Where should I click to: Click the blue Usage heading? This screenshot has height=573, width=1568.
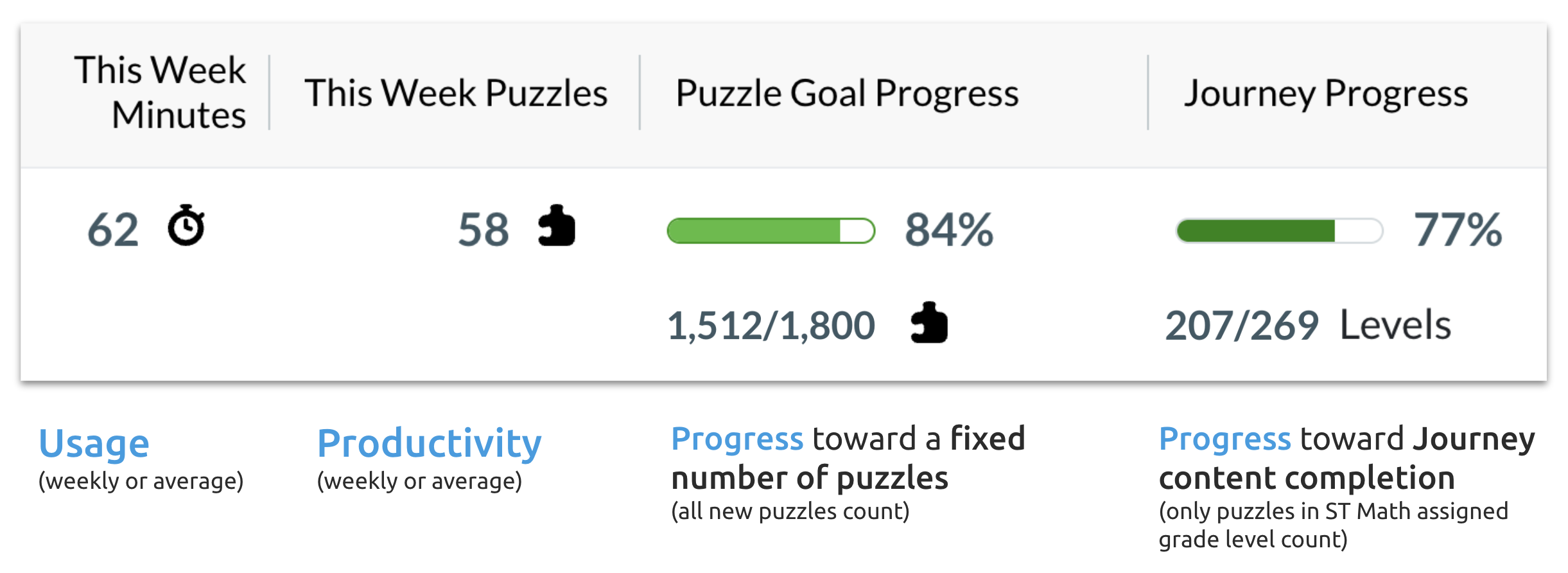[94, 444]
